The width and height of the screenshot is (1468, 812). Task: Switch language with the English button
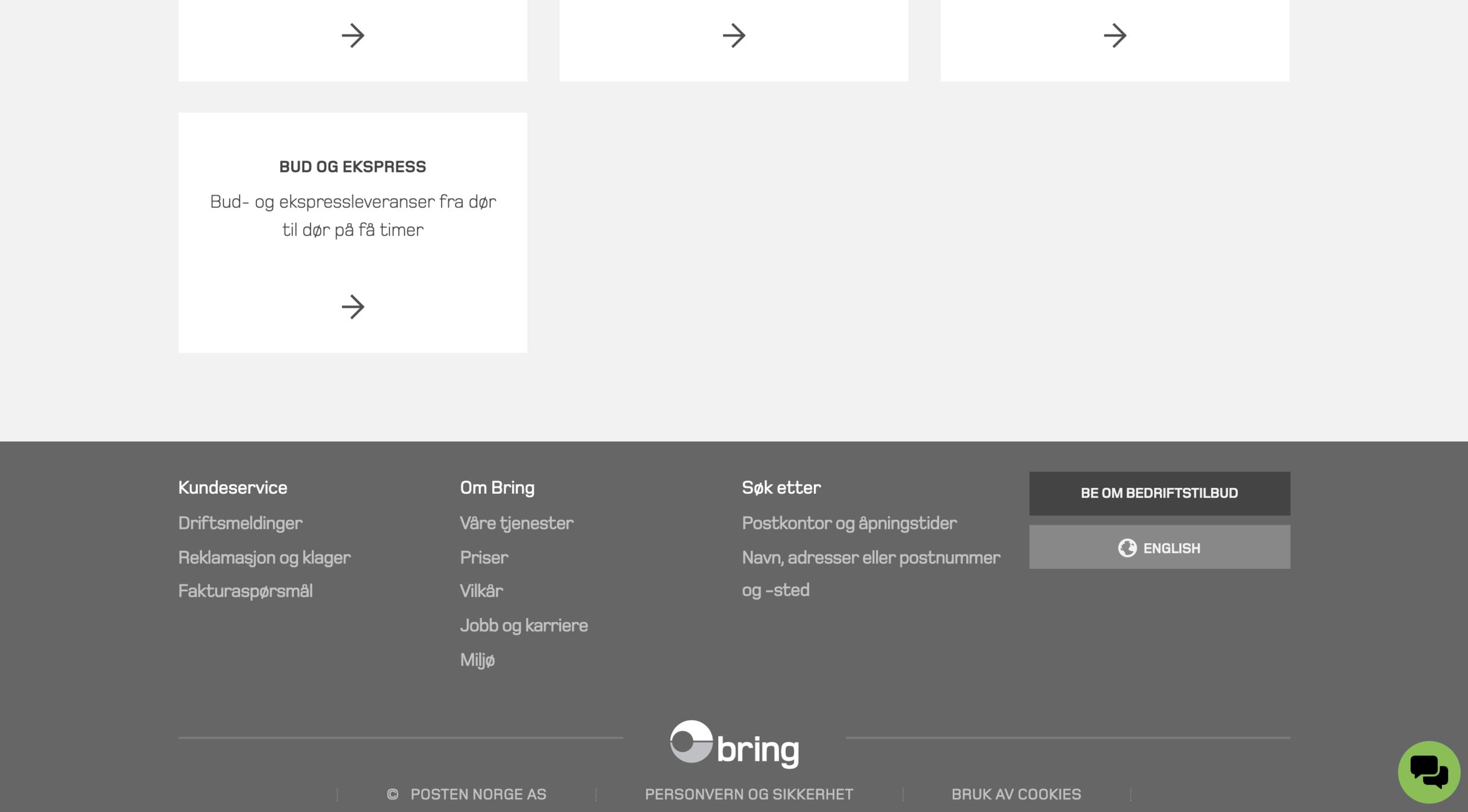tap(1171, 548)
